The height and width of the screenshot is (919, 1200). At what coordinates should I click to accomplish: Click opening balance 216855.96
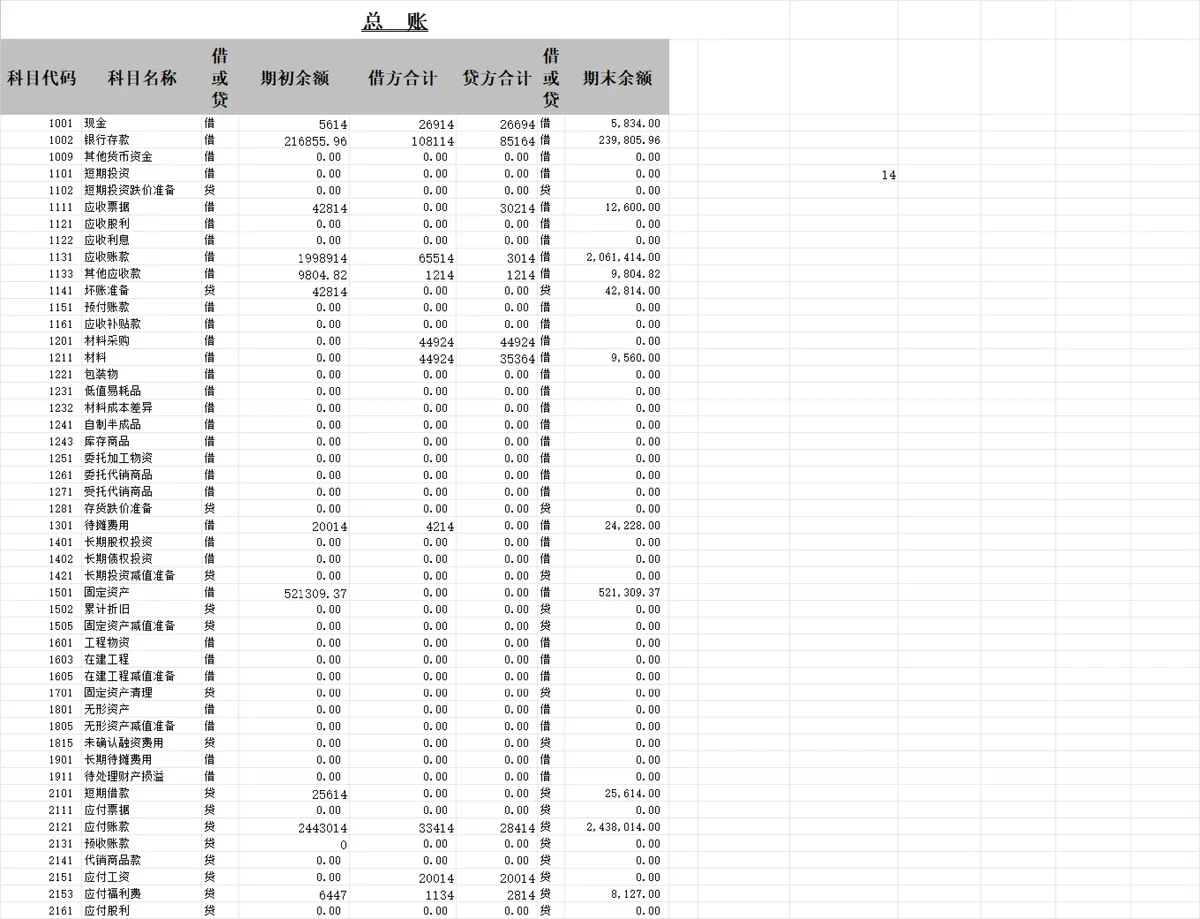[316, 141]
